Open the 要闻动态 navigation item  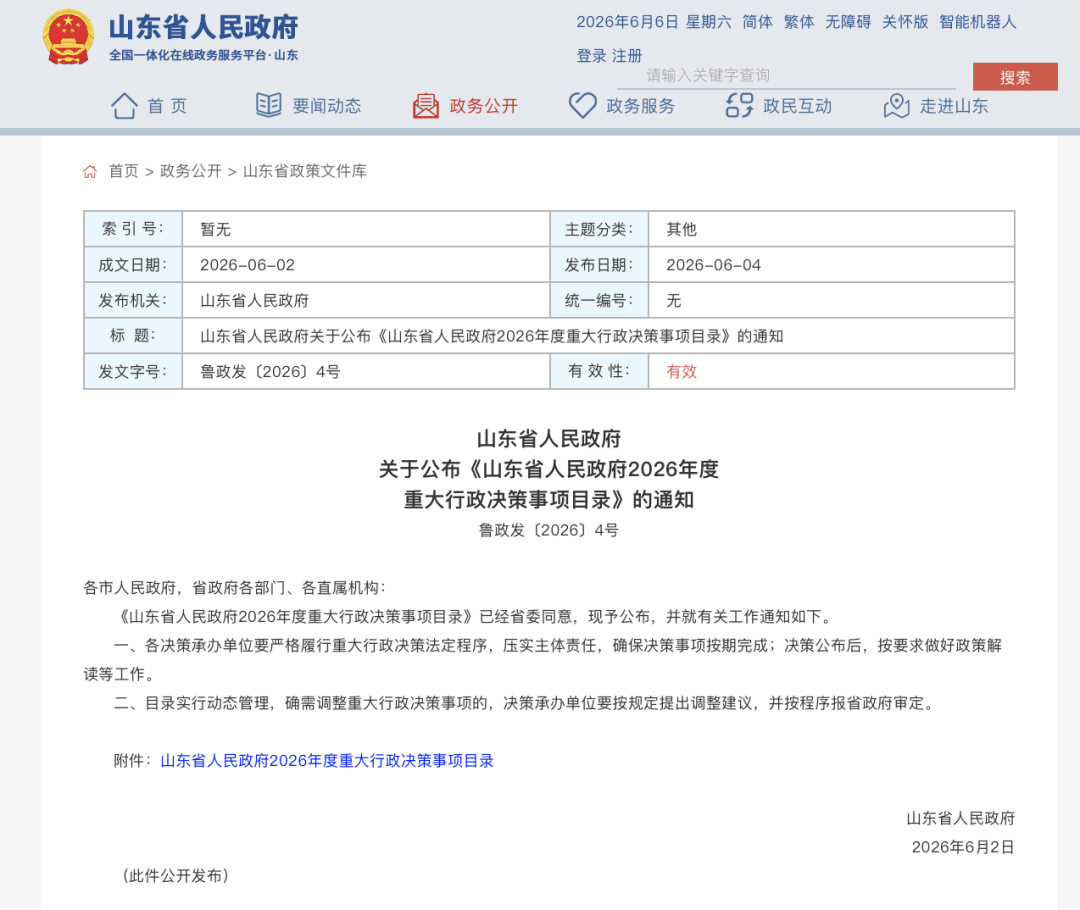point(326,106)
